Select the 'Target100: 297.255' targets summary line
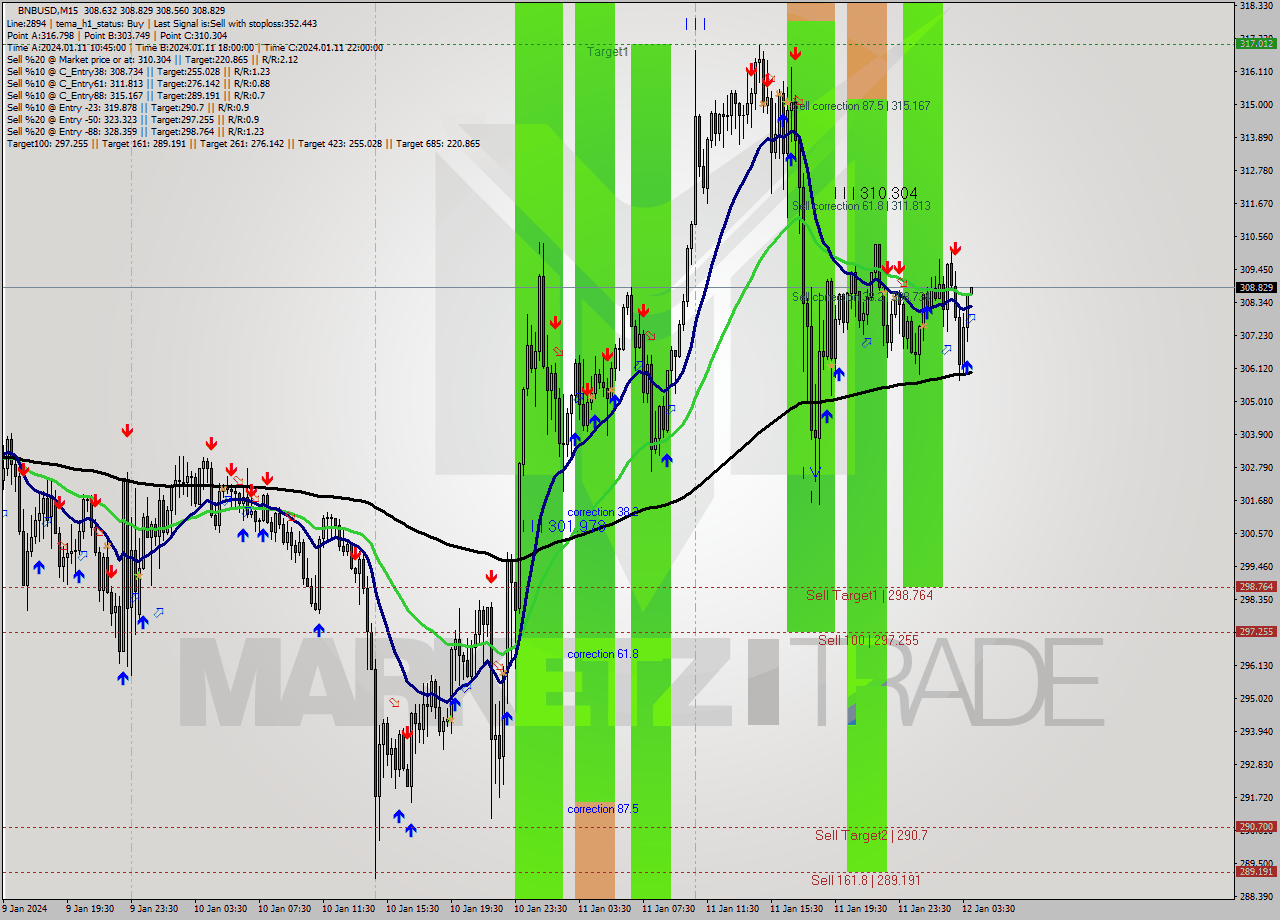Image resolution: width=1280 pixels, height=920 pixels. [x=243, y=143]
